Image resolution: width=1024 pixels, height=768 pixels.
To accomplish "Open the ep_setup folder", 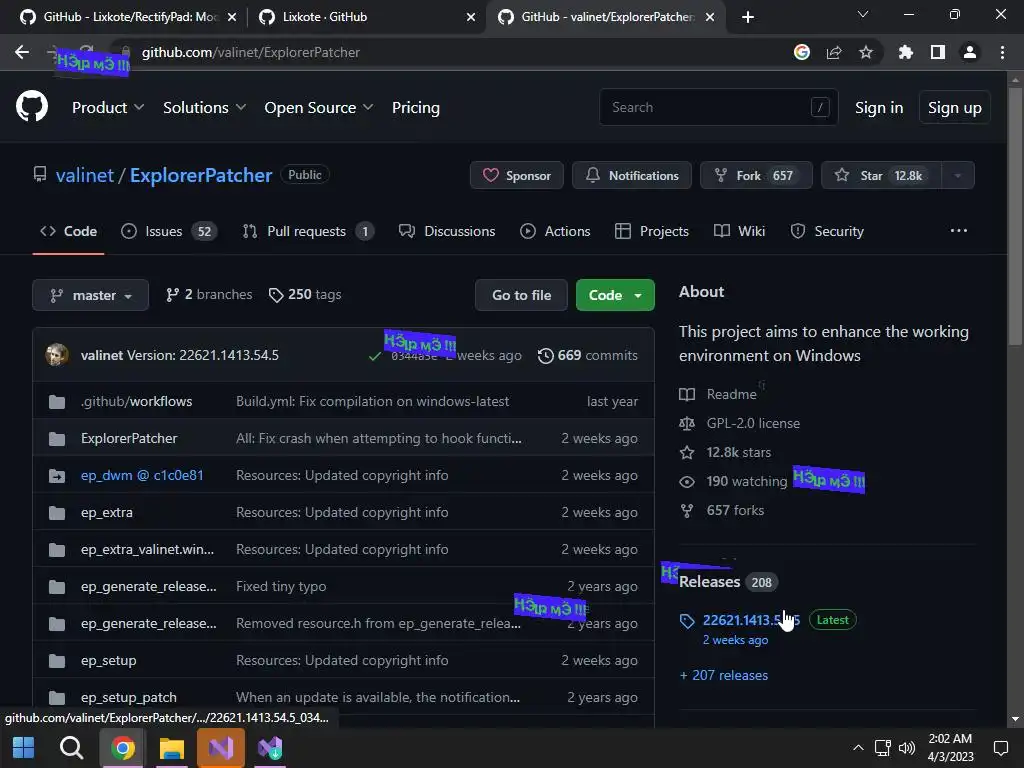I will 108,660.
